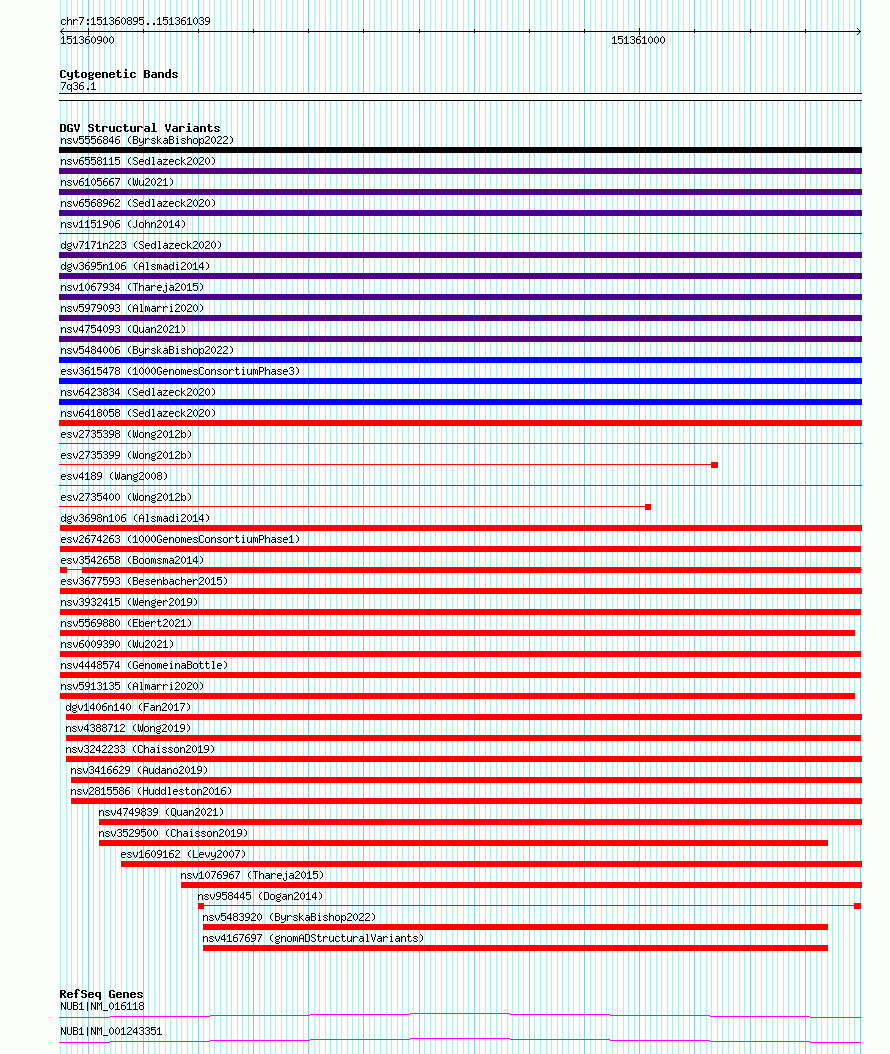
Task: Select nsv5913135 (Almarri2020) label
Action: coord(132,686)
